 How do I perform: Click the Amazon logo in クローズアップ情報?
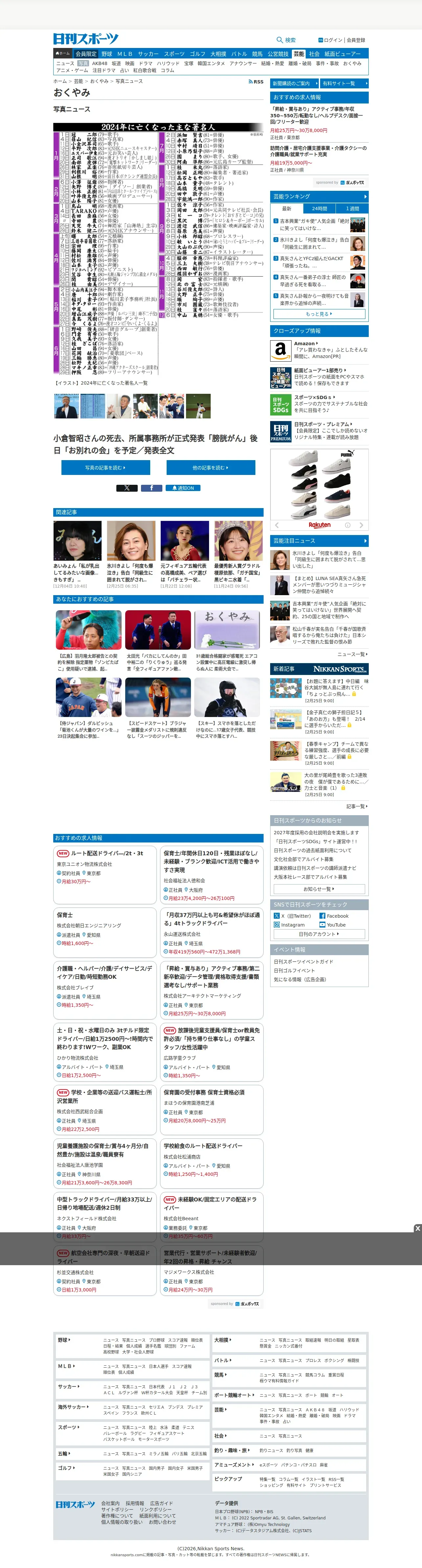point(281,350)
